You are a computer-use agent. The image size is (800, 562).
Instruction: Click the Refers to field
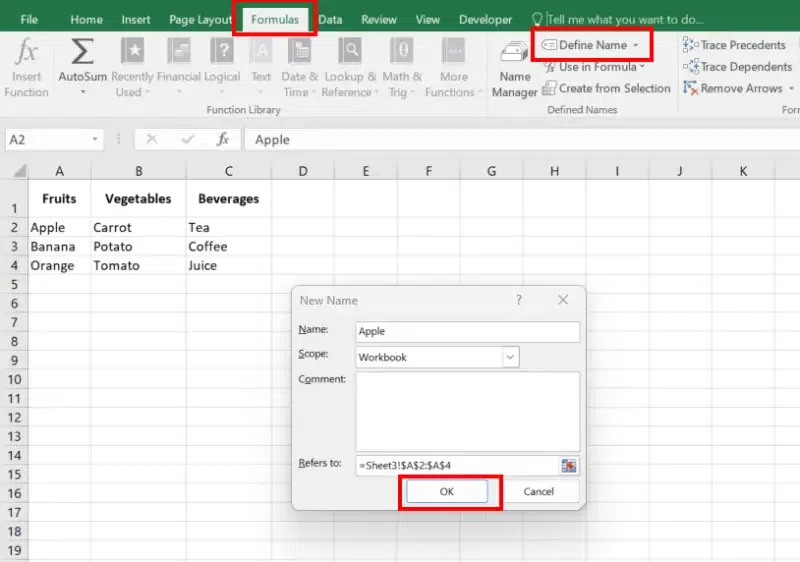click(457, 466)
